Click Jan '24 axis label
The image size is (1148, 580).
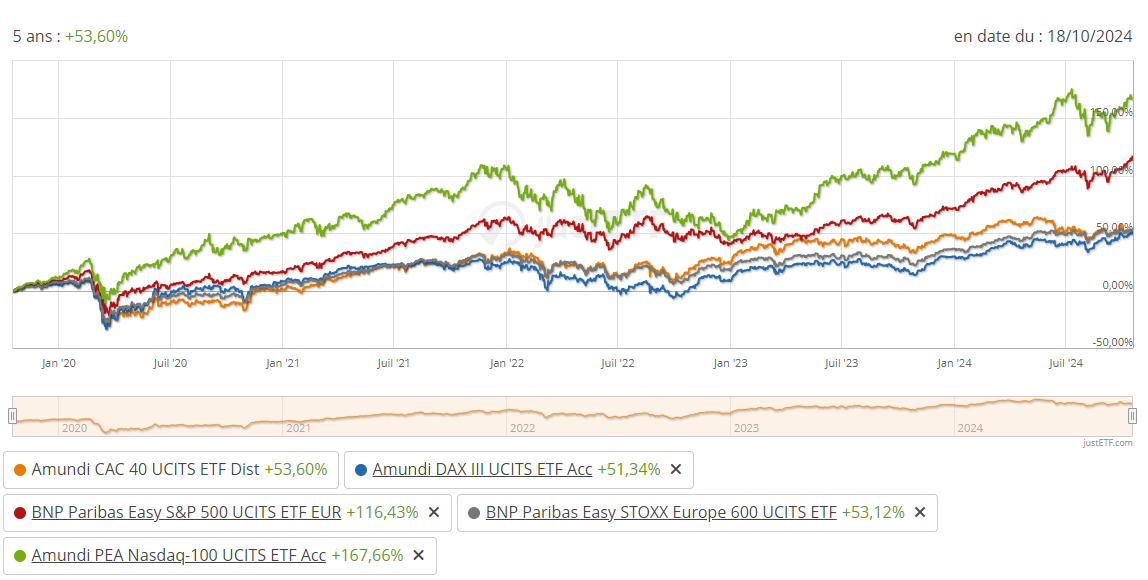[x=955, y=363]
